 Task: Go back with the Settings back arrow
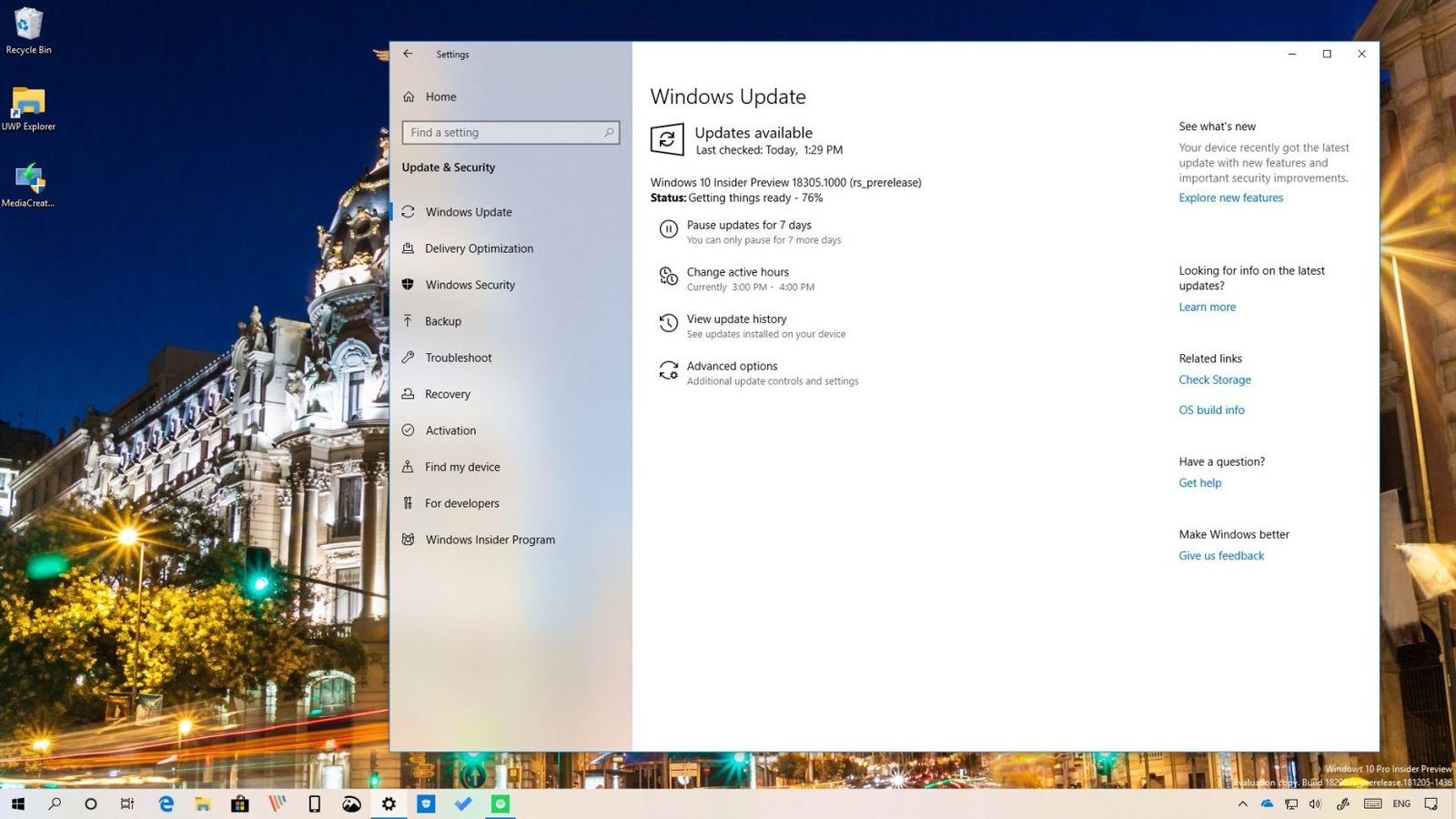click(x=408, y=54)
